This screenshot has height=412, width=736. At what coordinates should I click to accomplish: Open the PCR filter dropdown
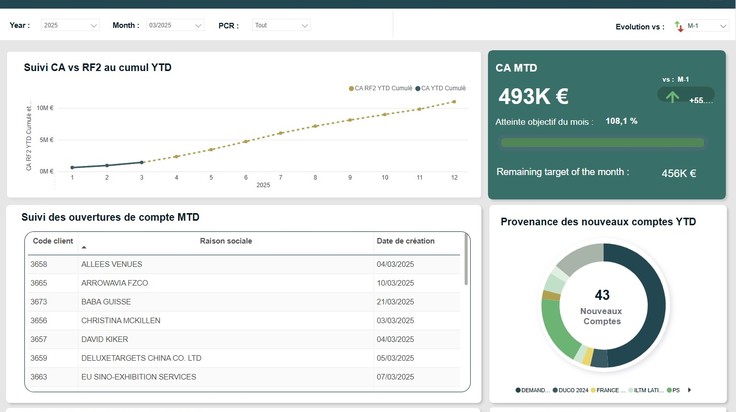(x=281, y=25)
